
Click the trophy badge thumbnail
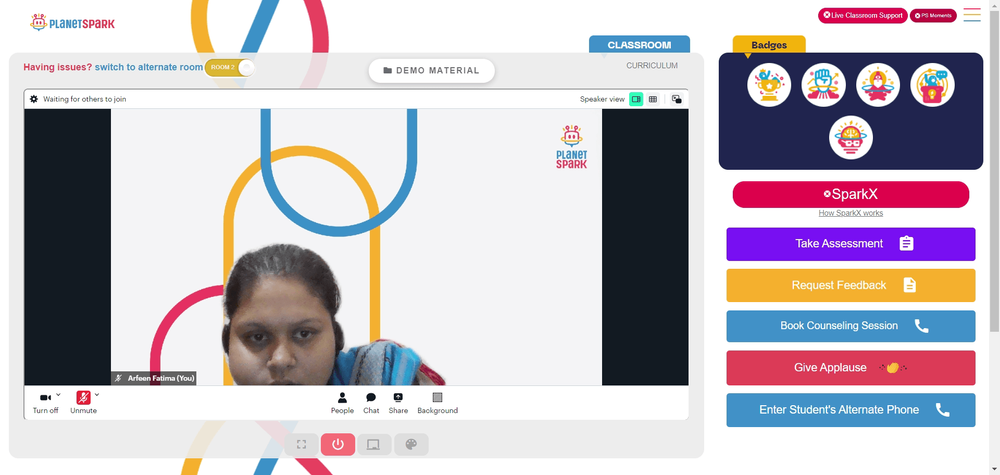click(x=769, y=85)
